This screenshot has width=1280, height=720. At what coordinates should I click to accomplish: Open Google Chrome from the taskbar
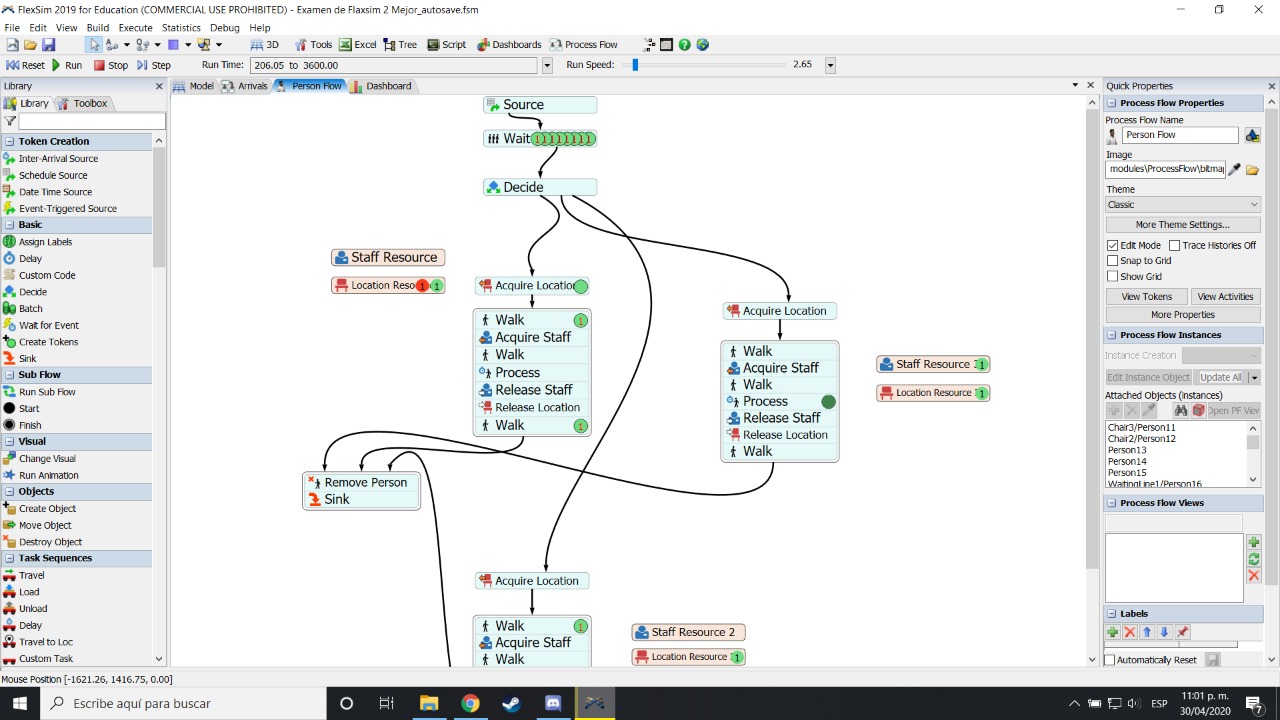(470, 703)
